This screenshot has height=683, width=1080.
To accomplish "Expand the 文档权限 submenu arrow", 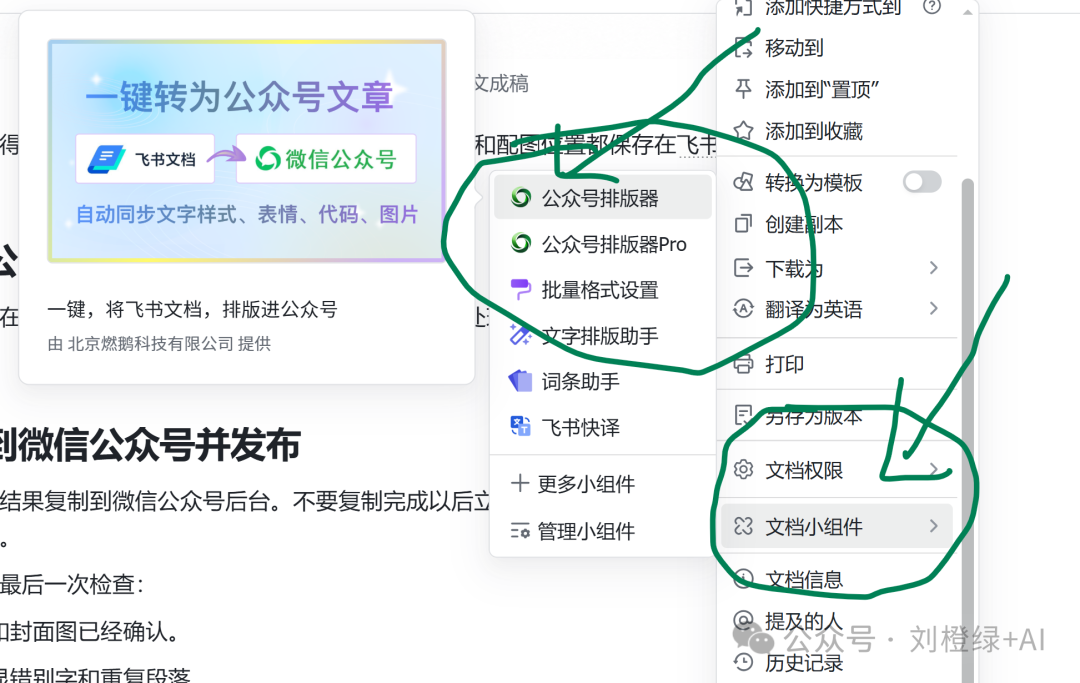I will tap(933, 470).
